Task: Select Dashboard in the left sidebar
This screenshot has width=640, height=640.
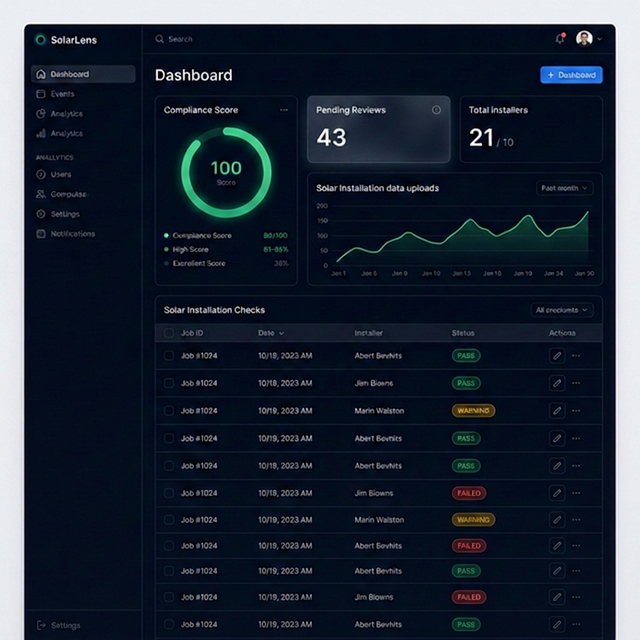Action: [82, 74]
